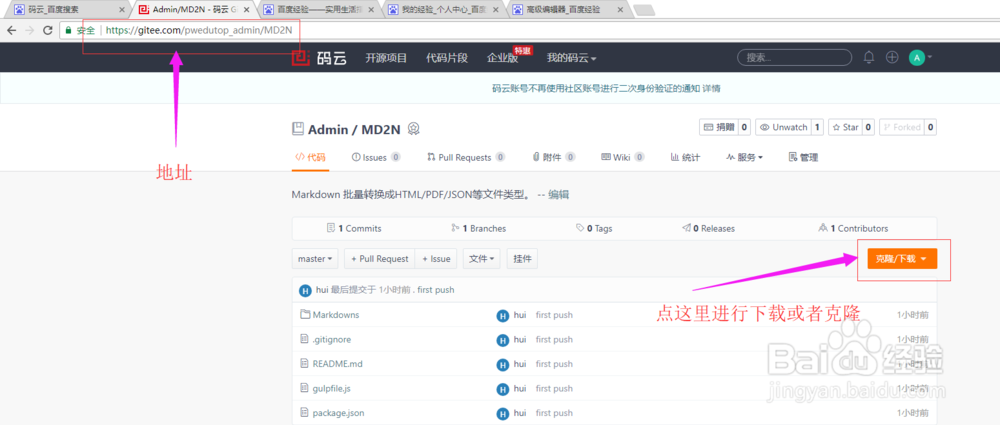The image size is (1000, 425).
Task: Open the 附件 attachments tab
Action: (x=553, y=157)
